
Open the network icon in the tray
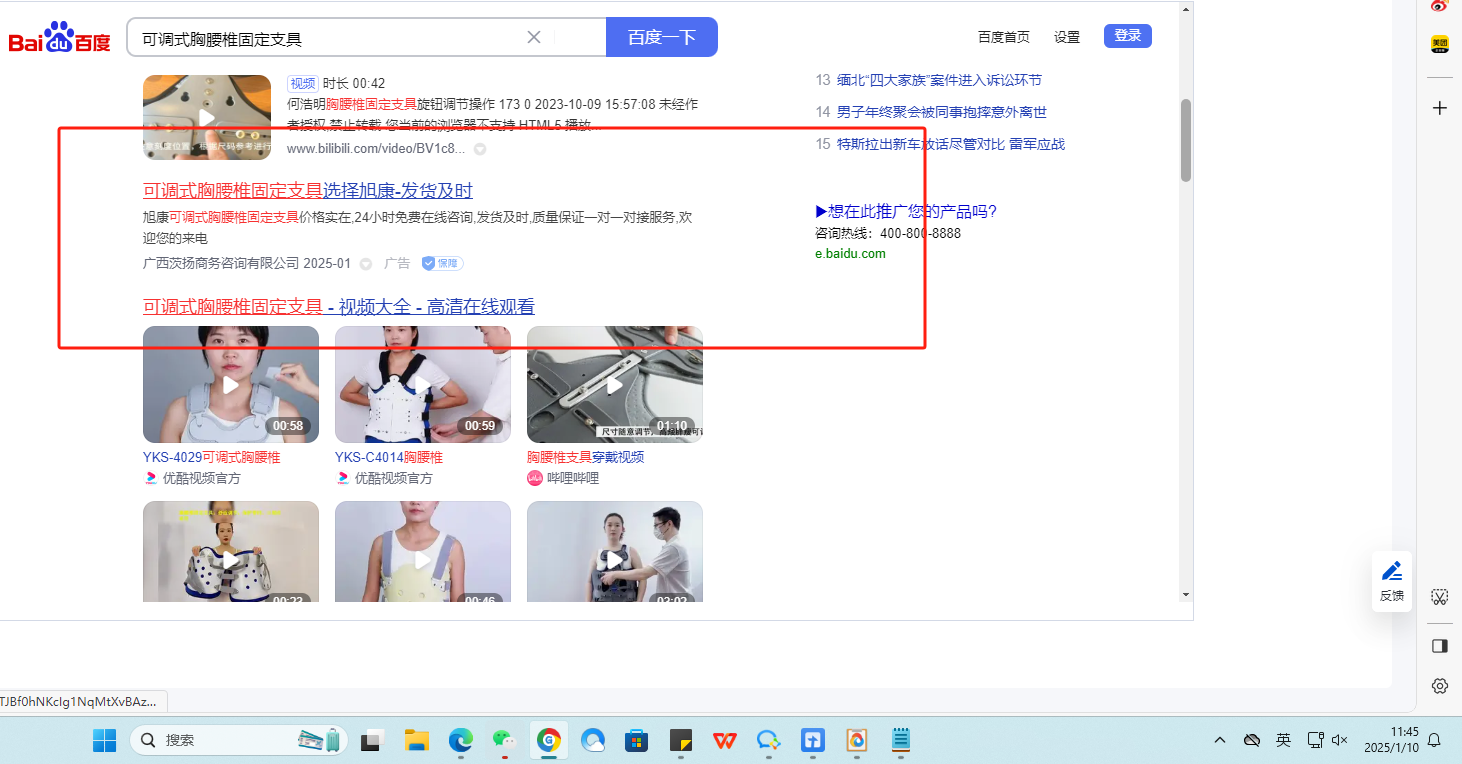[x=1316, y=741]
